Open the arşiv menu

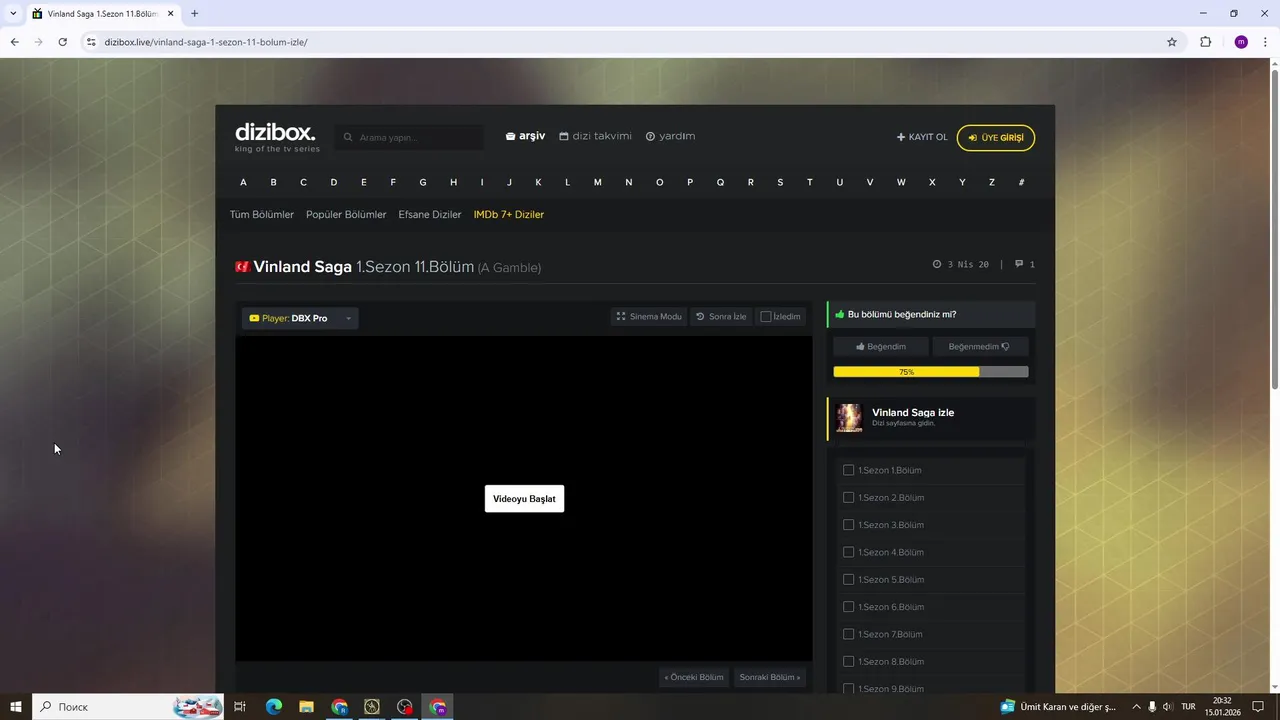525,136
